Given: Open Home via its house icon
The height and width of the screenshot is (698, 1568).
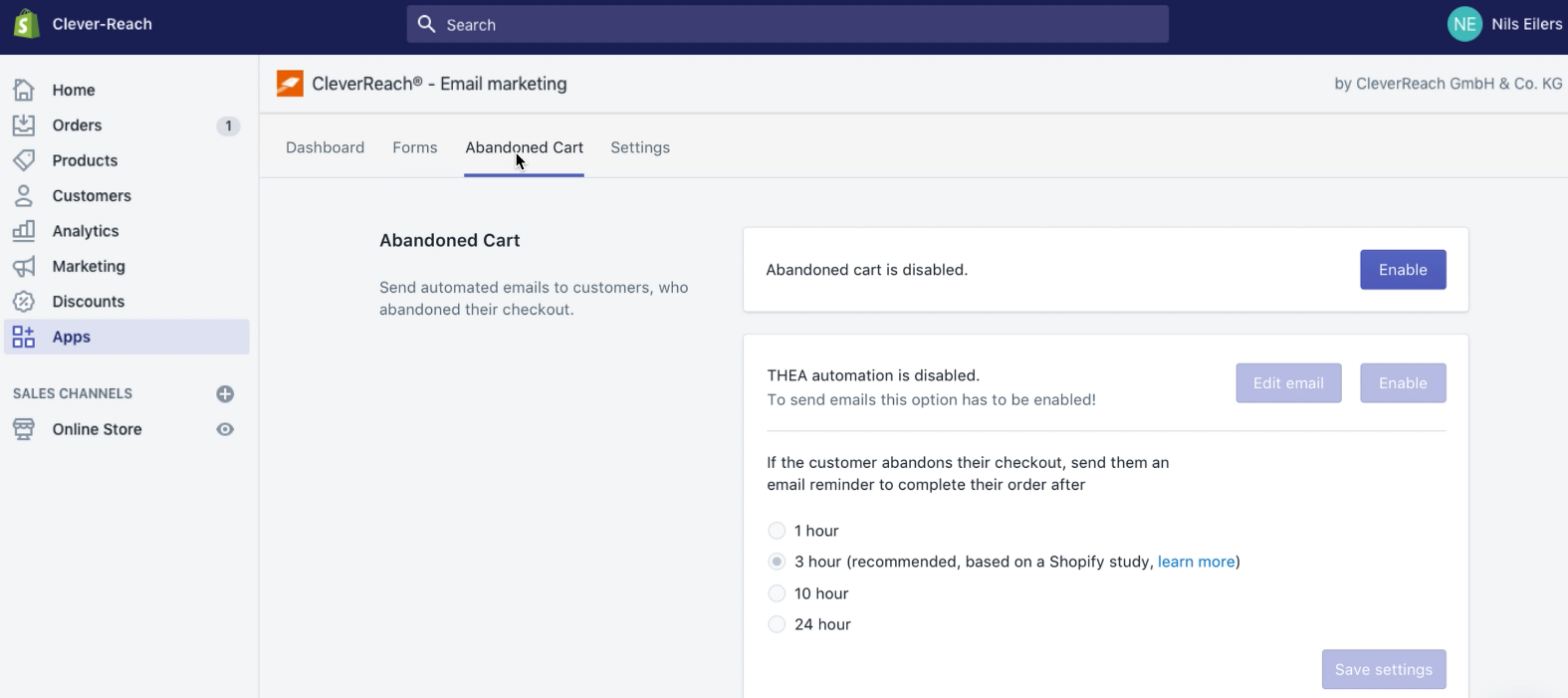Looking at the screenshot, I should pos(24,90).
